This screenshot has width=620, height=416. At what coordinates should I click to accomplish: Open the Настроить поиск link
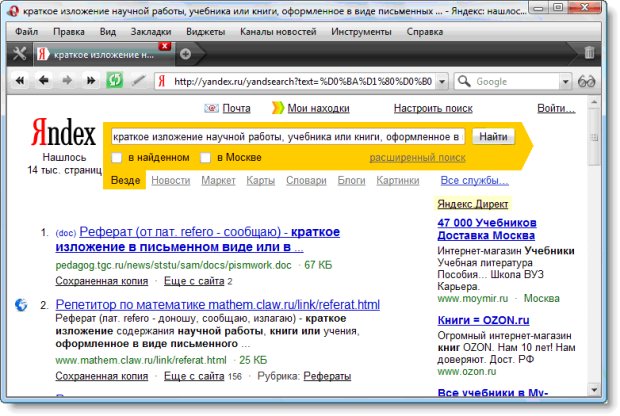pos(433,108)
